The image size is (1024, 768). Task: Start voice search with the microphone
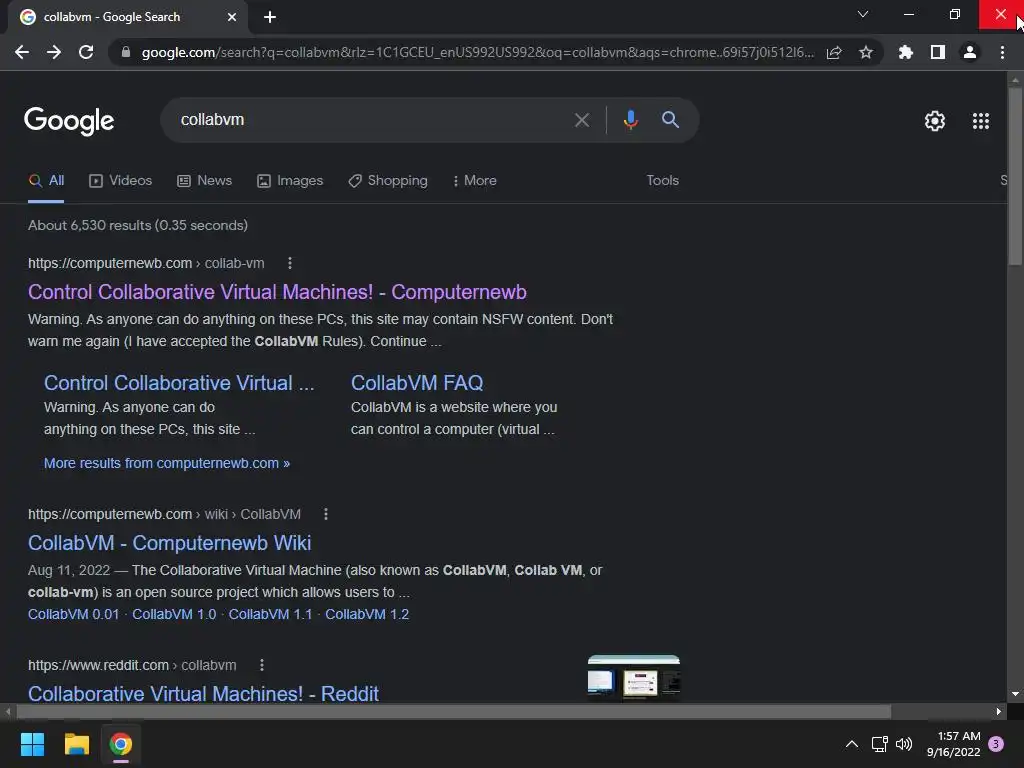click(x=630, y=120)
